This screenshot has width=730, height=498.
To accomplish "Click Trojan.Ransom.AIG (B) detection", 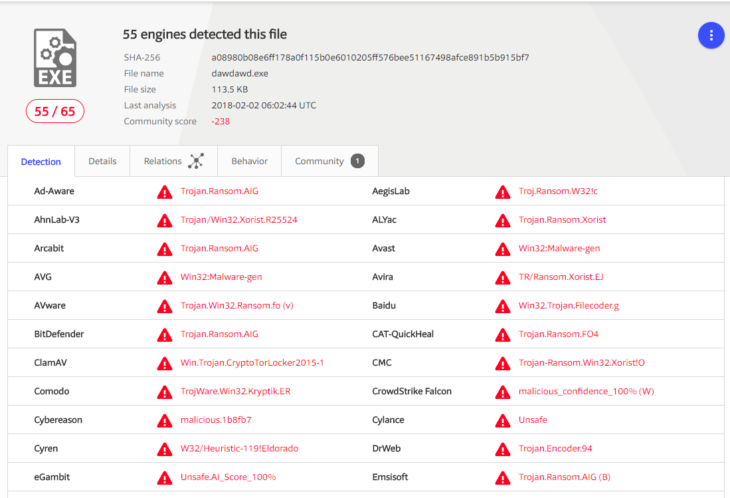I will (x=564, y=477).
